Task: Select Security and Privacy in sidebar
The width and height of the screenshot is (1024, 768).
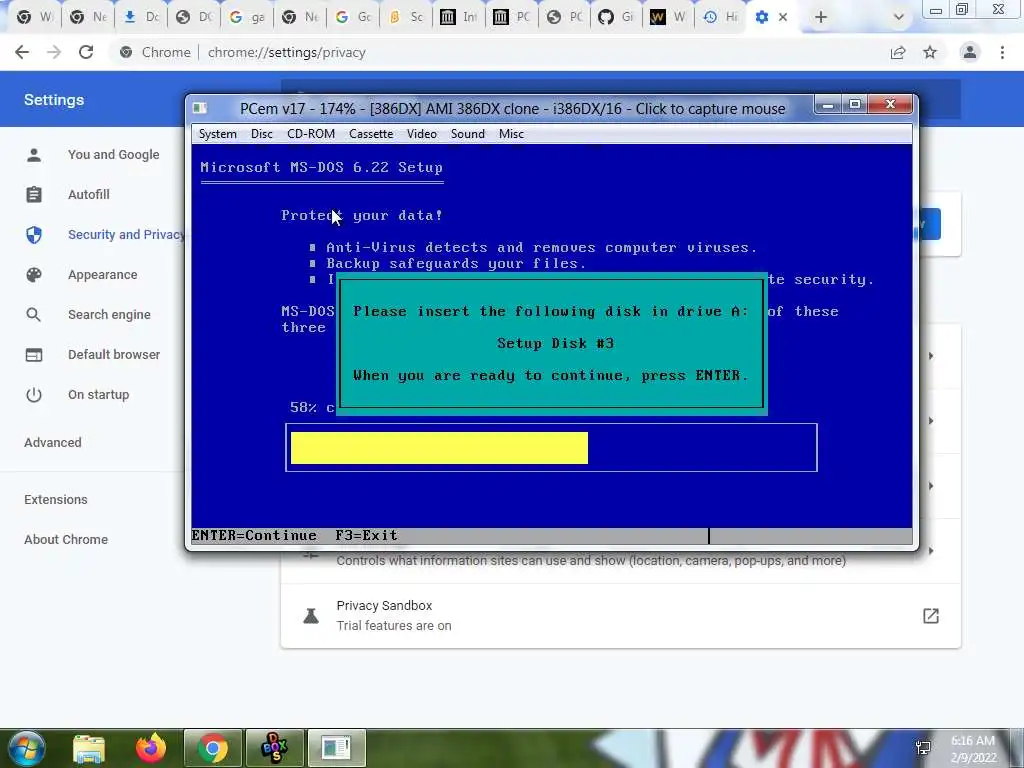Action: coord(125,234)
